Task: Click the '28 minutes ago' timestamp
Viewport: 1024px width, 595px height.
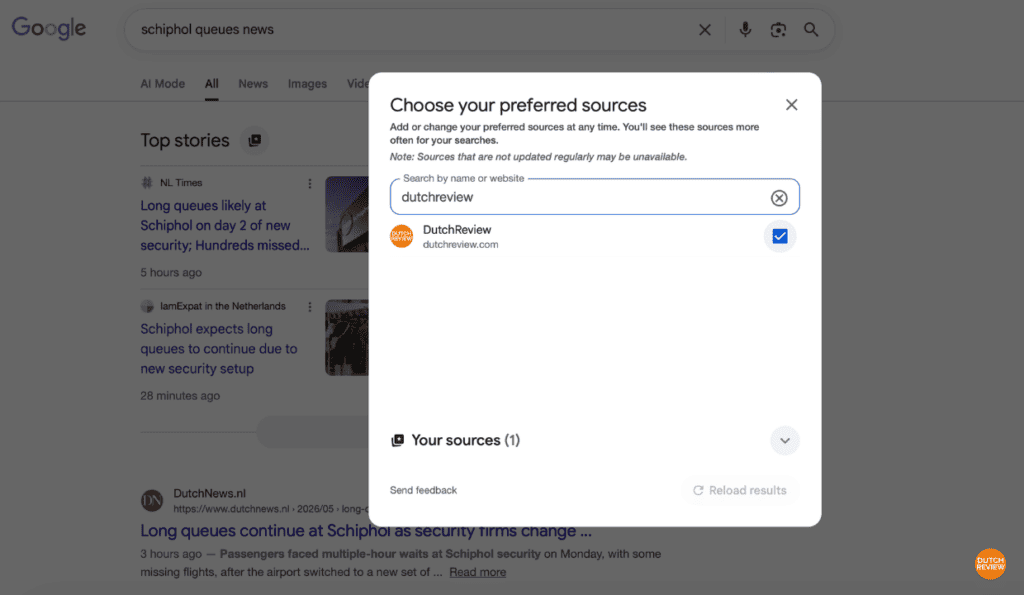Action: [x=180, y=396]
